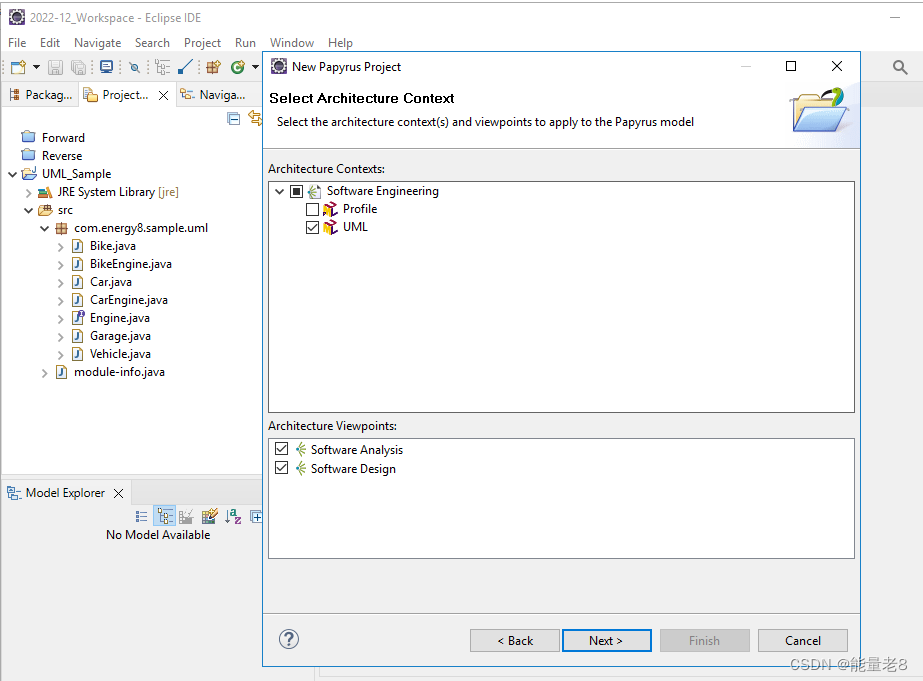Screen dimensions: 923x681
Task: Expand the Engine.java node
Action: (60, 319)
